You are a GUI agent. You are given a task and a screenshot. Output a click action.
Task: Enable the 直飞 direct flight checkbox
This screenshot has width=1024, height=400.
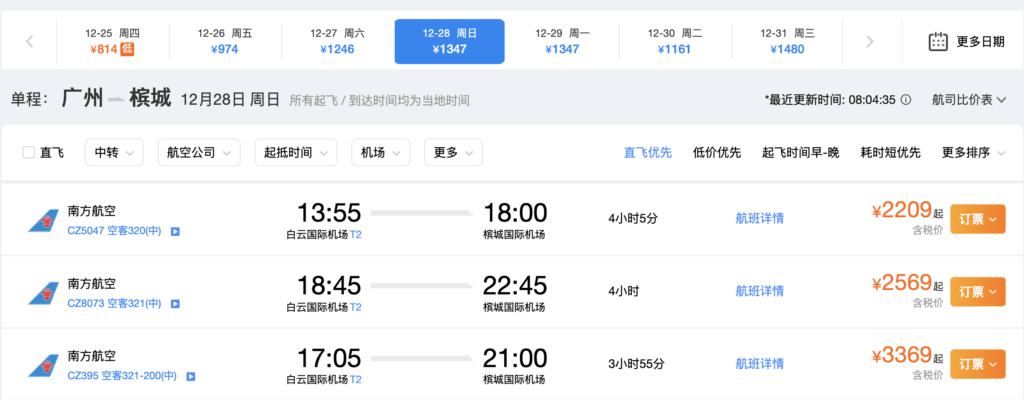tap(29, 152)
